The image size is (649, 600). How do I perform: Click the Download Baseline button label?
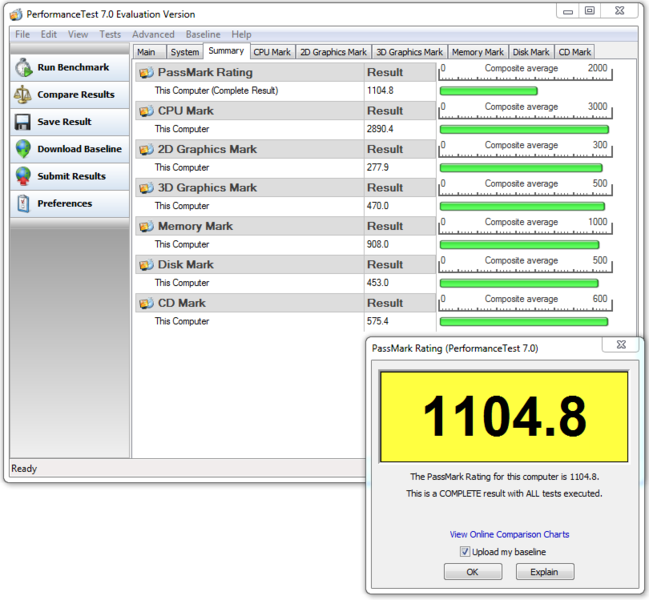pyautogui.click(x=79, y=149)
